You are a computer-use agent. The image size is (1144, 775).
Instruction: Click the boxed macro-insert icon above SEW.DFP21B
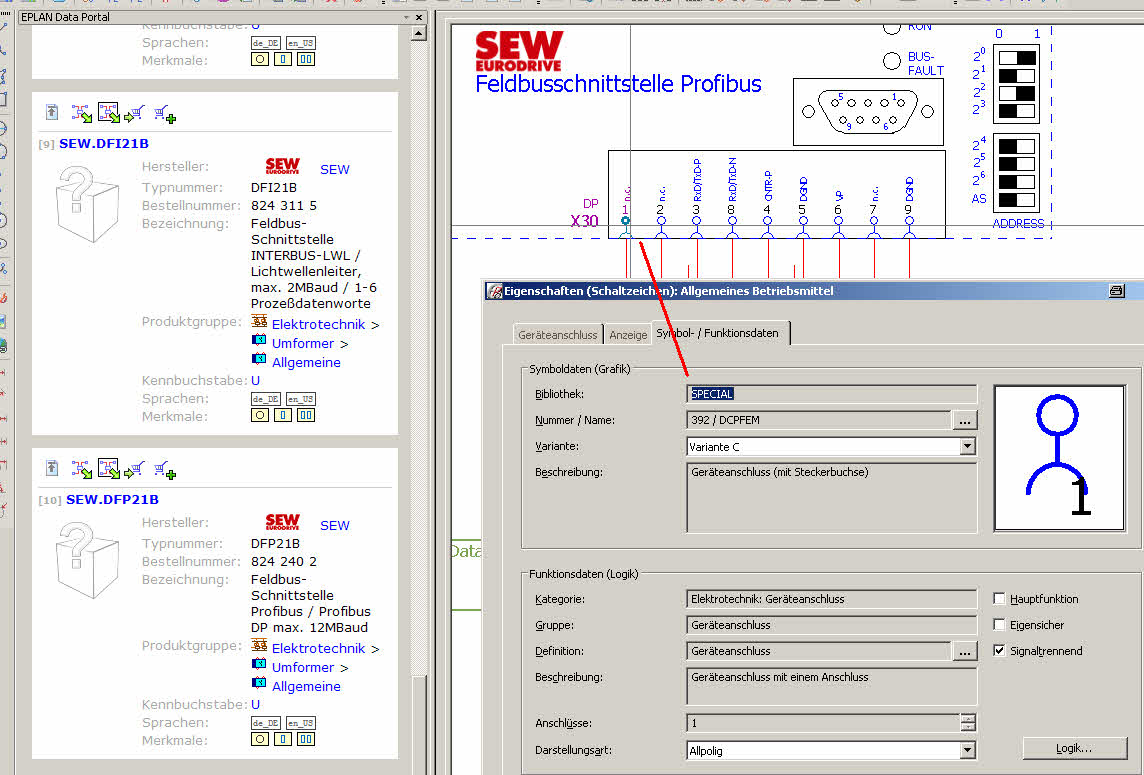pos(109,469)
